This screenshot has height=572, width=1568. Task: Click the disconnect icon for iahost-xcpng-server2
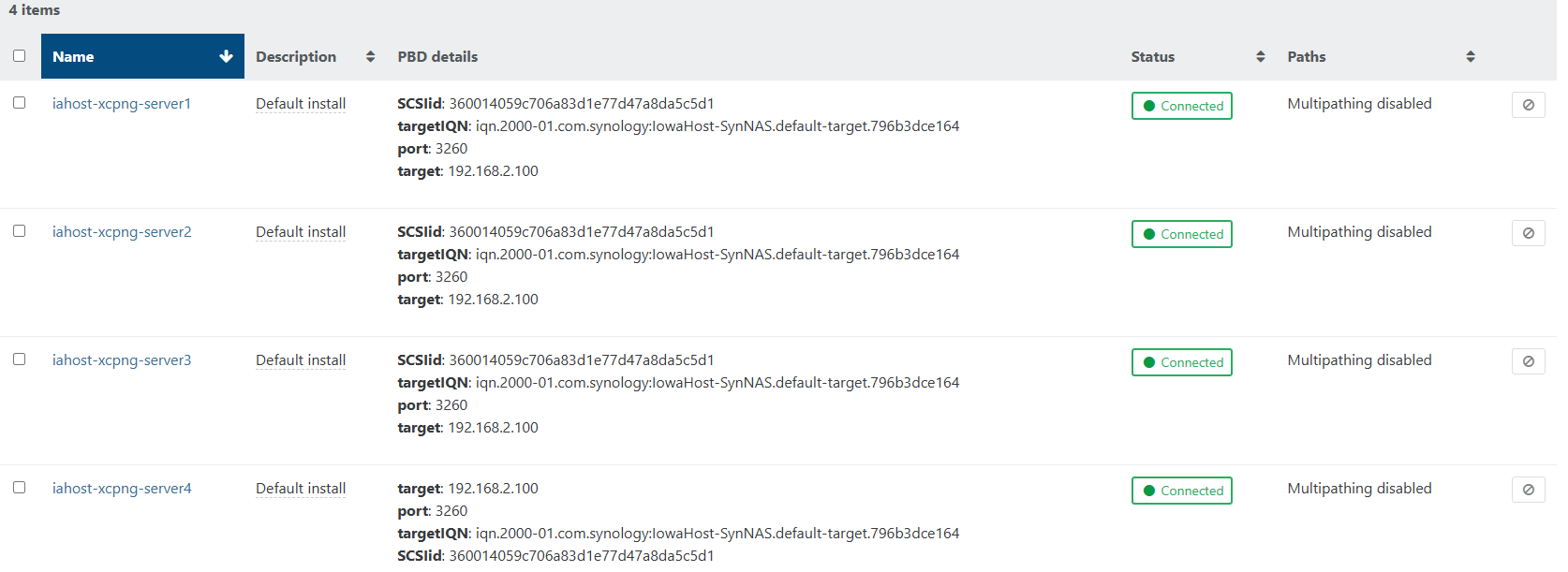pyautogui.click(x=1528, y=233)
